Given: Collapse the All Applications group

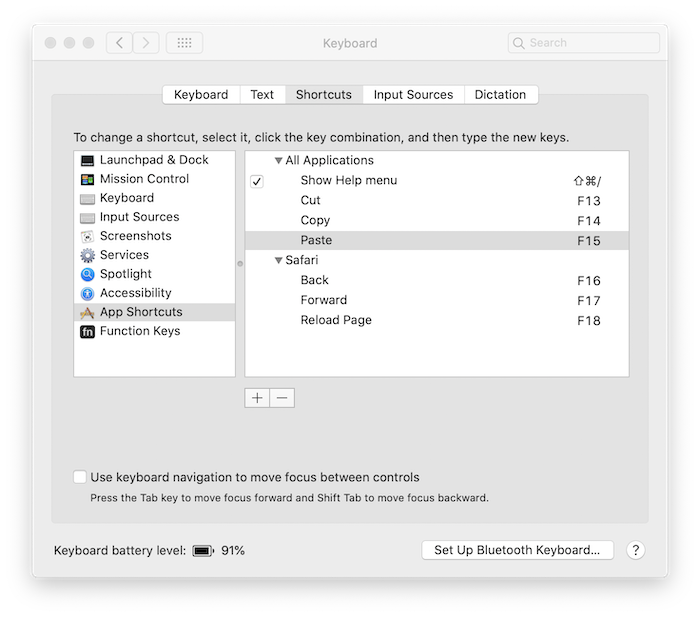Looking at the screenshot, I should [x=278, y=160].
